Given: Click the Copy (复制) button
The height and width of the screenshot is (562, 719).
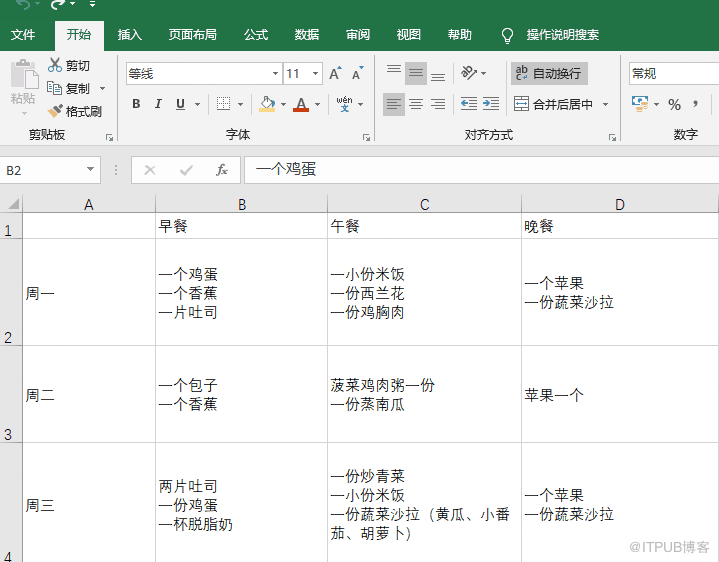Looking at the screenshot, I should coord(68,88).
